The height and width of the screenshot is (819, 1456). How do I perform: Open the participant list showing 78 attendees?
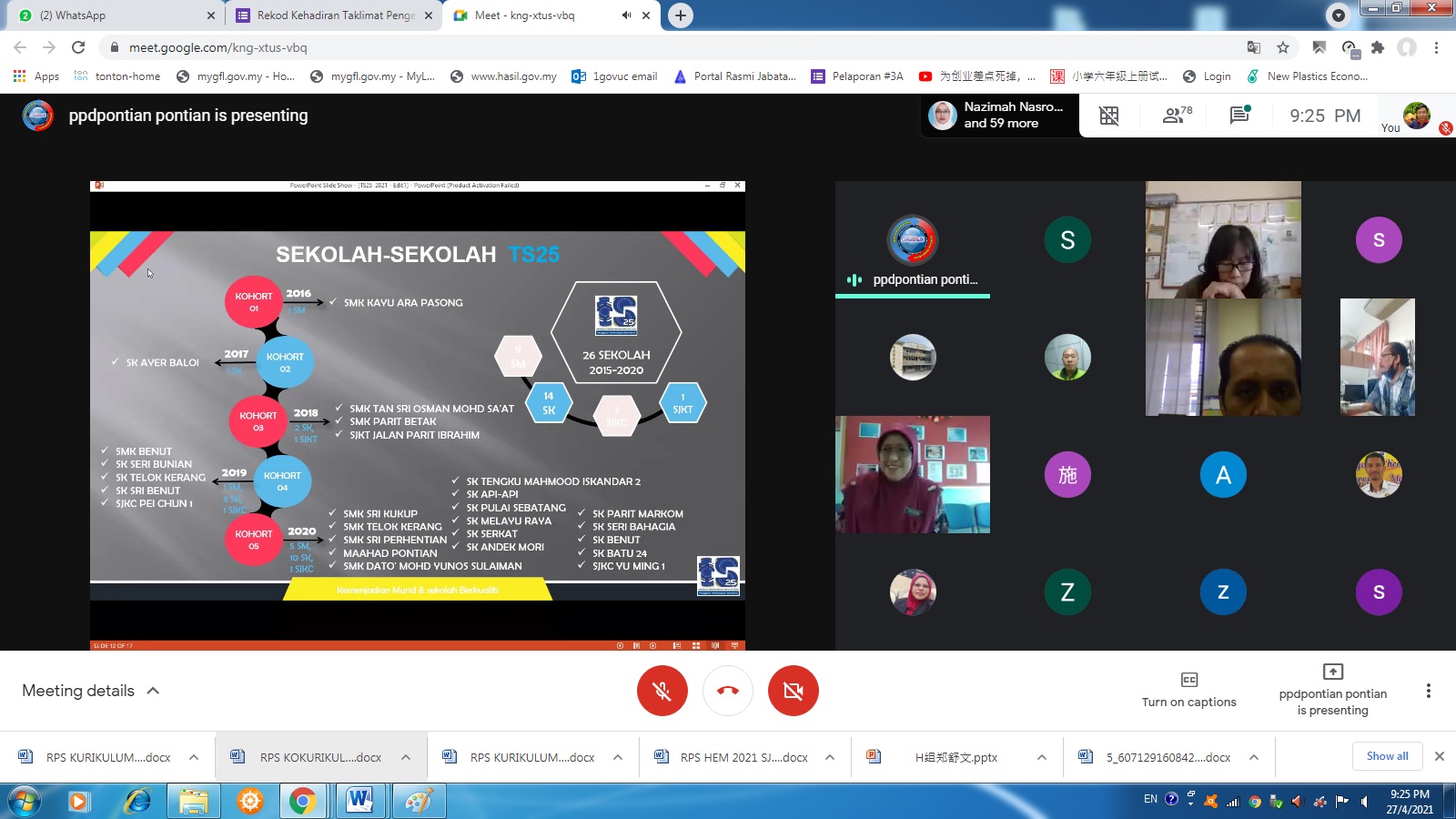tap(1174, 116)
